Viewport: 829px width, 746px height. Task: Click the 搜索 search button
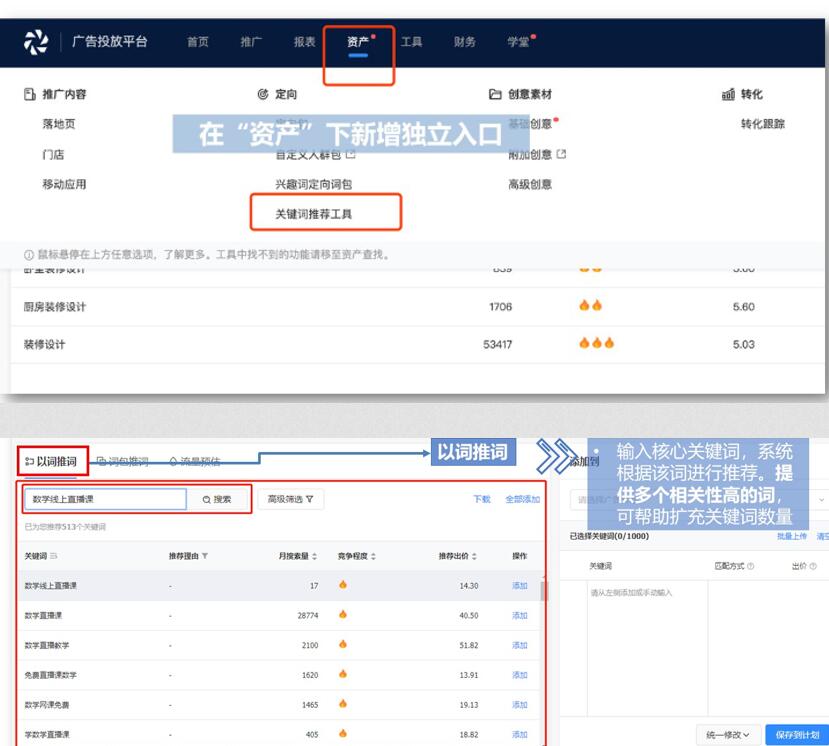[217, 499]
